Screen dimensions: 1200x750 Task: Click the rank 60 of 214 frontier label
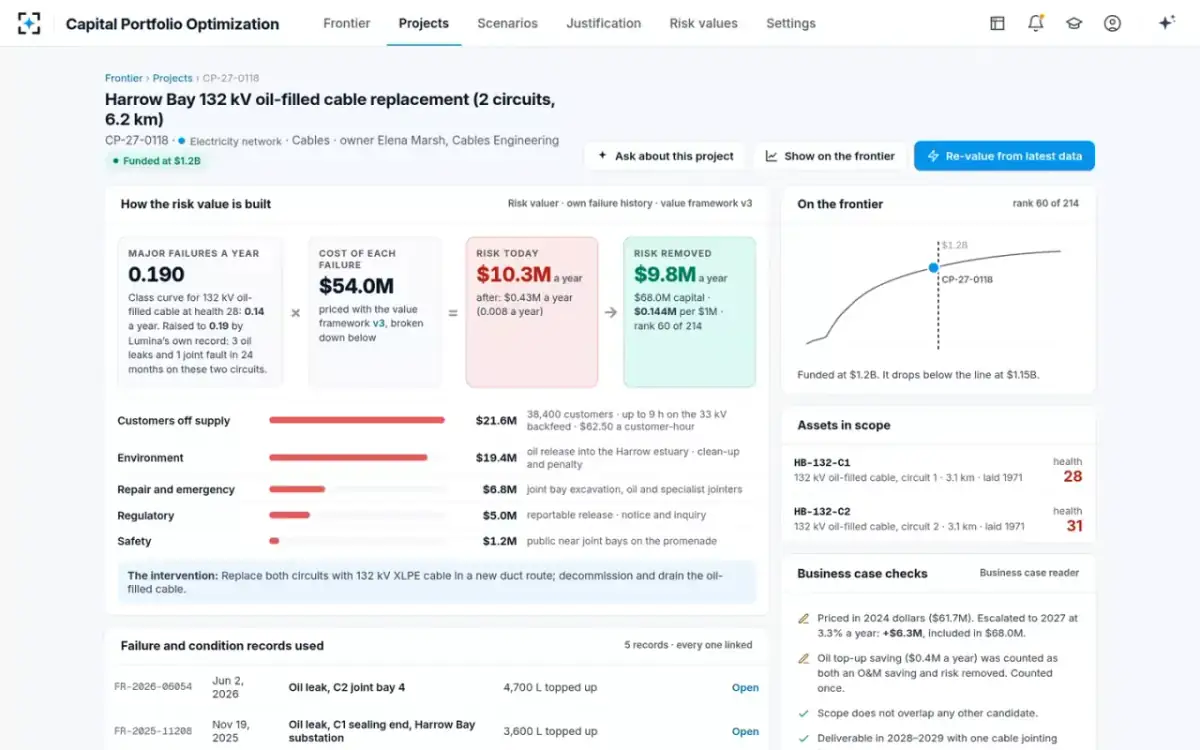[1046, 203]
